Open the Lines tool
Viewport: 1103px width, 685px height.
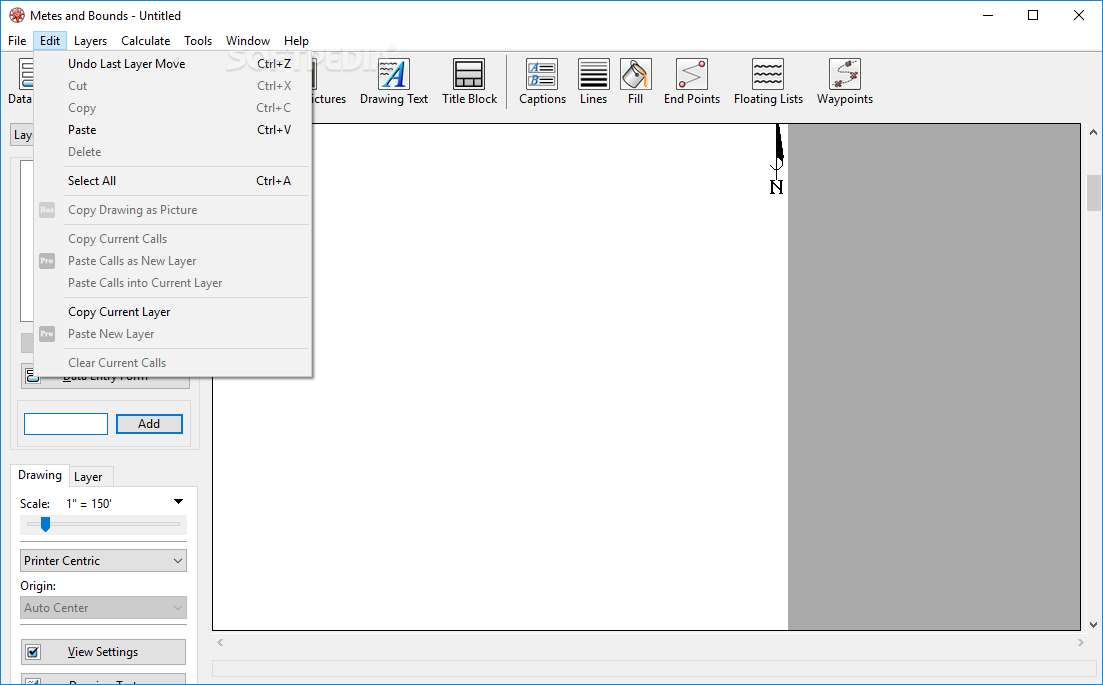click(x=594, y=82)
